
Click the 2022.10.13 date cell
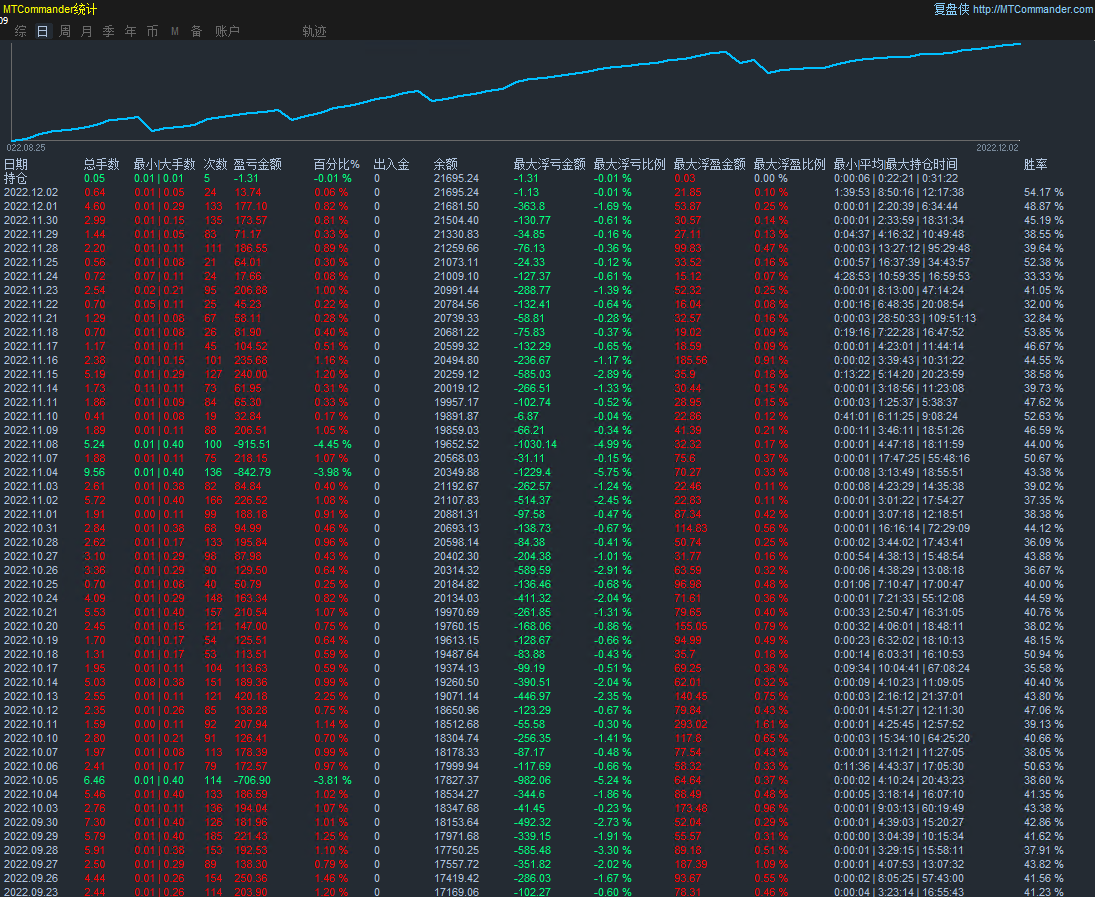31,697
